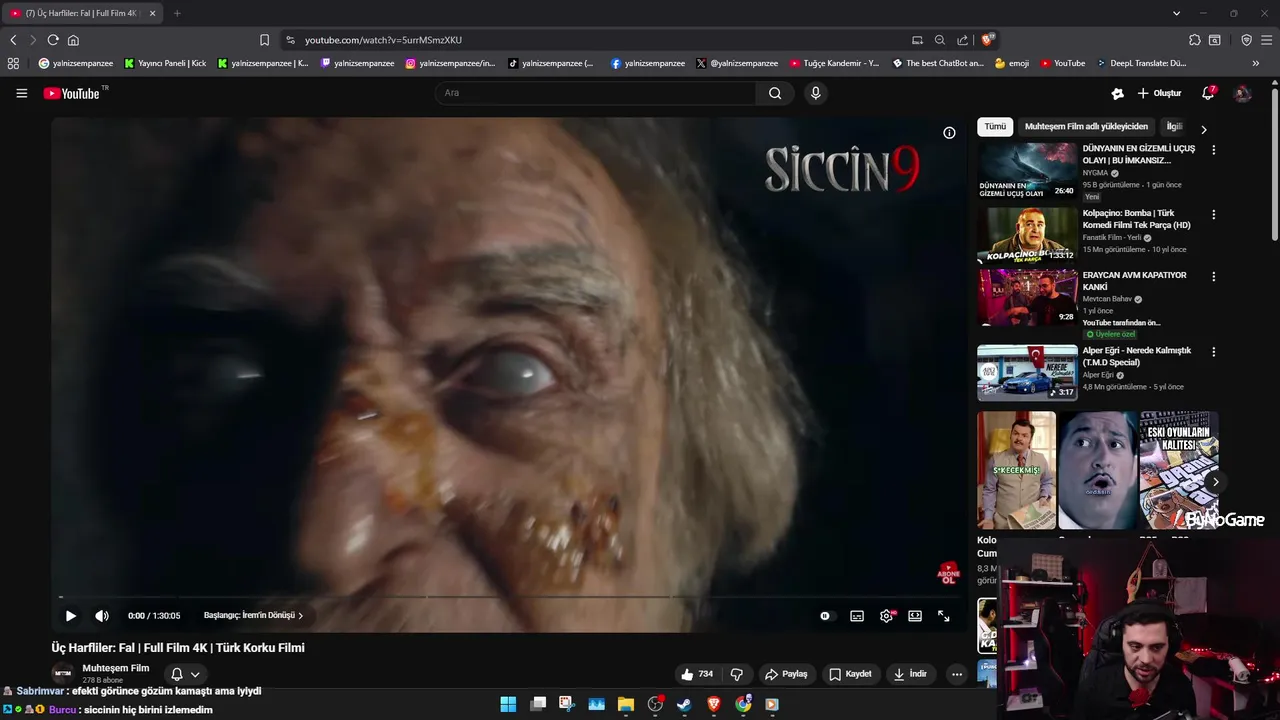Select the Tümü filter chip
The height and width of the screenshot is (720, 1280).
(995, 127)
